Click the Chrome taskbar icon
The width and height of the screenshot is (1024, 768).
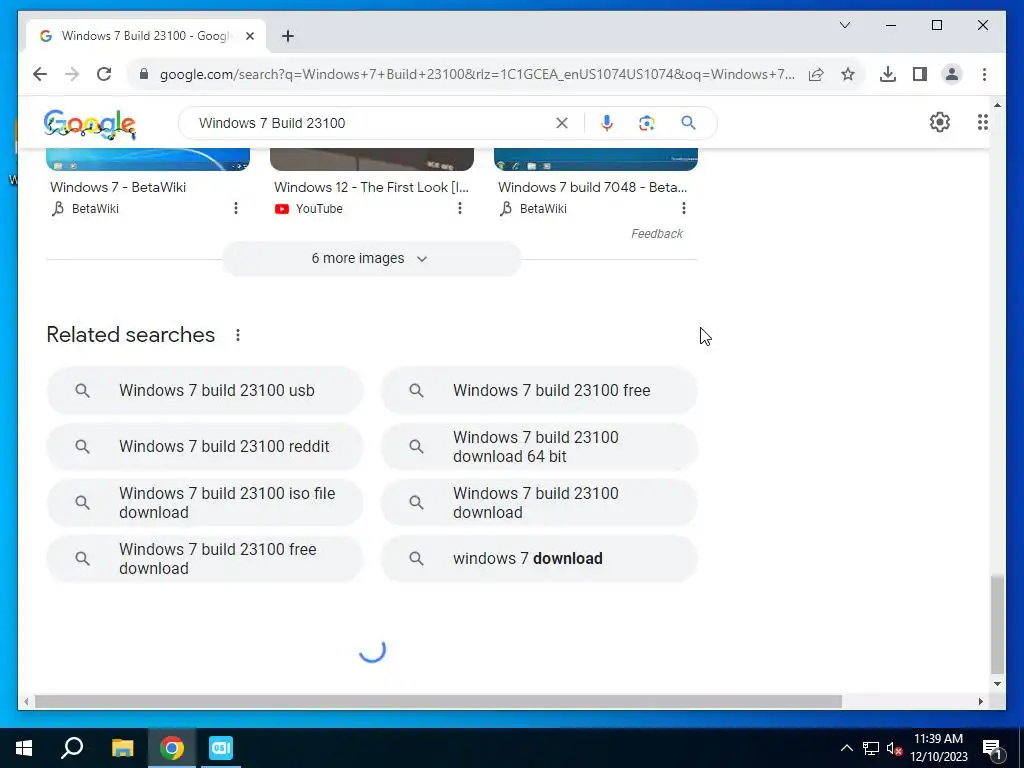tap(172, 748)
